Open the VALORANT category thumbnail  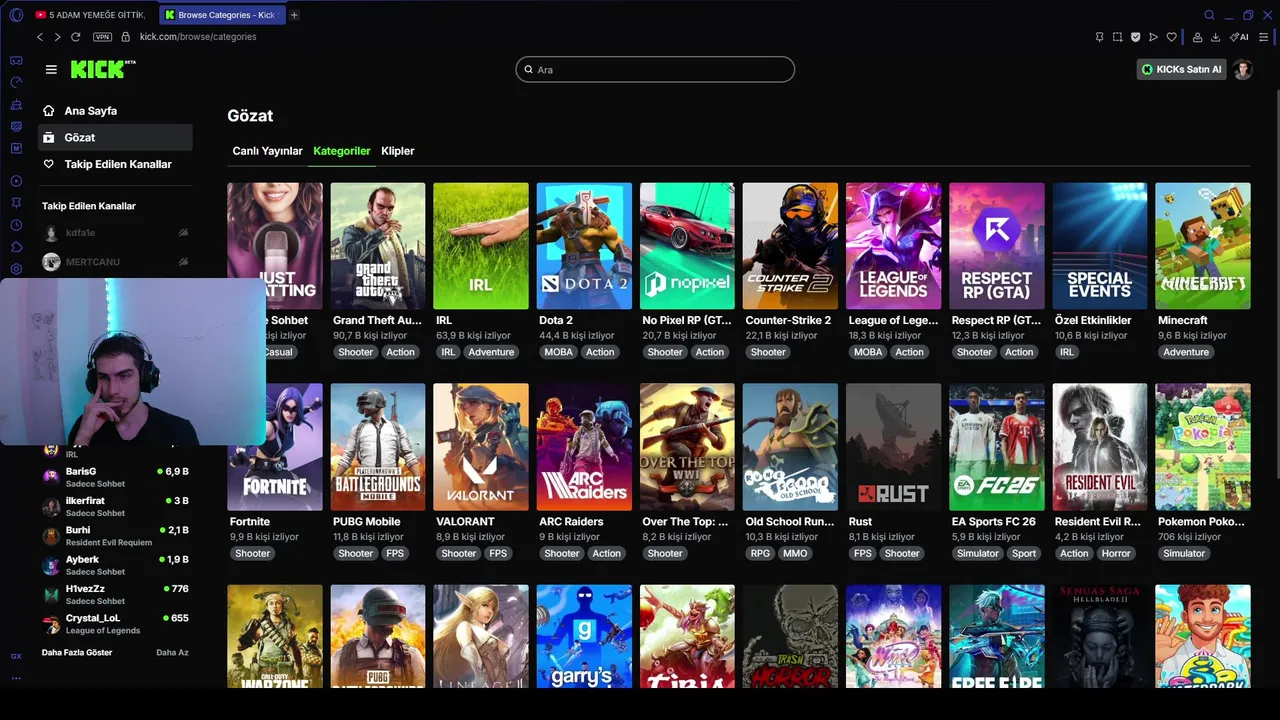[x=481, y=447]
